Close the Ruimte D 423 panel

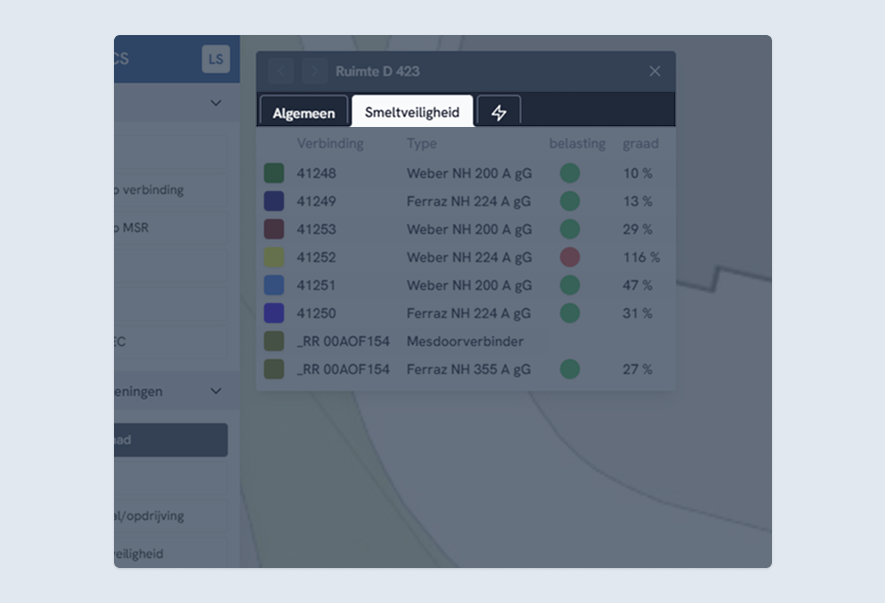click(655, 71)
